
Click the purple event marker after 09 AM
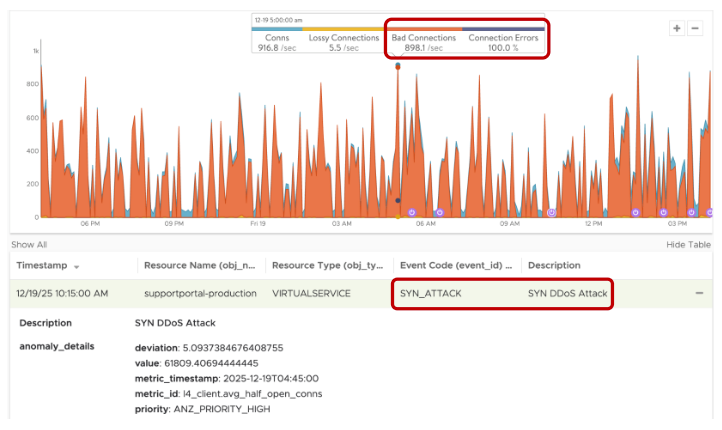[x=552, y=213]
